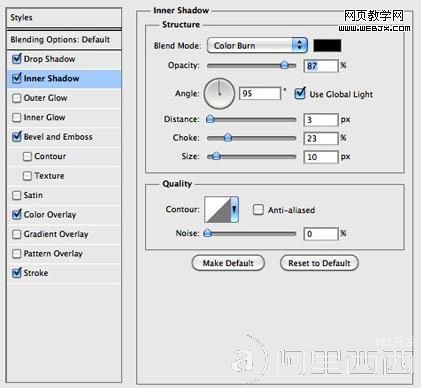Viewport: 421px width, 388px height.
Task: Toggle the Use Global Light checkbox
Action: (x=300, y=94)
